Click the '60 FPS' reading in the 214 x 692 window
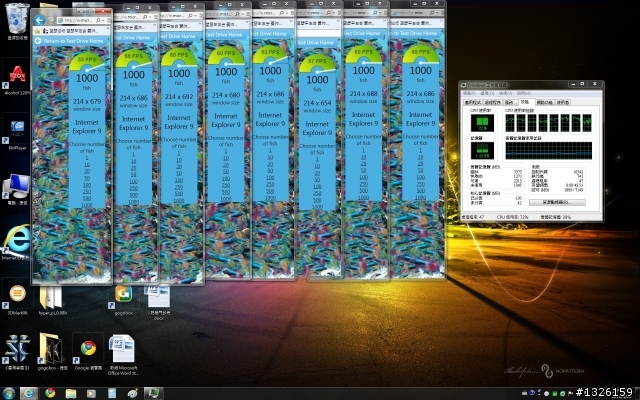The height and width of the screenshot is (400, 640). coord(179,55)
